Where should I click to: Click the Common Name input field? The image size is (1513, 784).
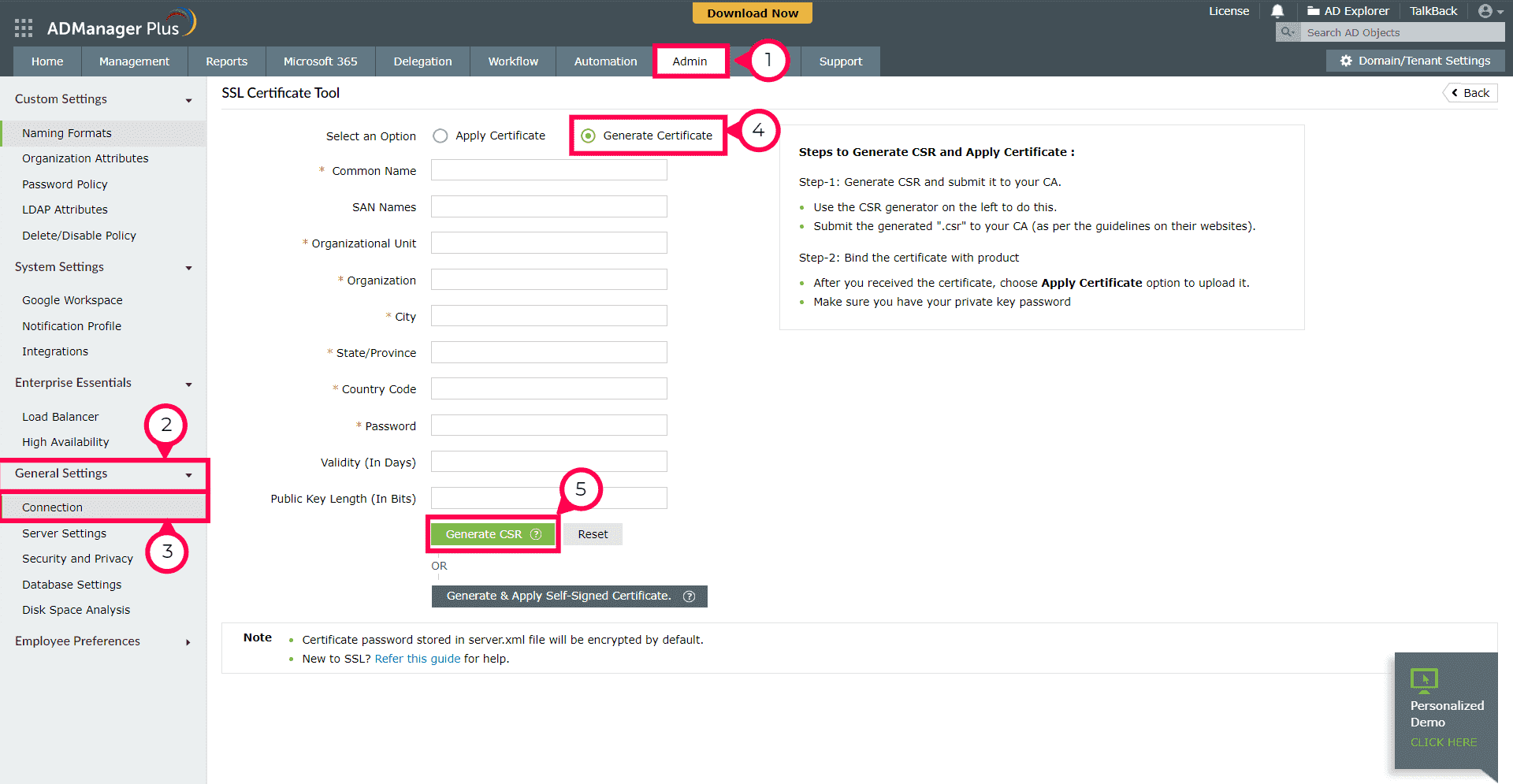[x=549, y=170]
